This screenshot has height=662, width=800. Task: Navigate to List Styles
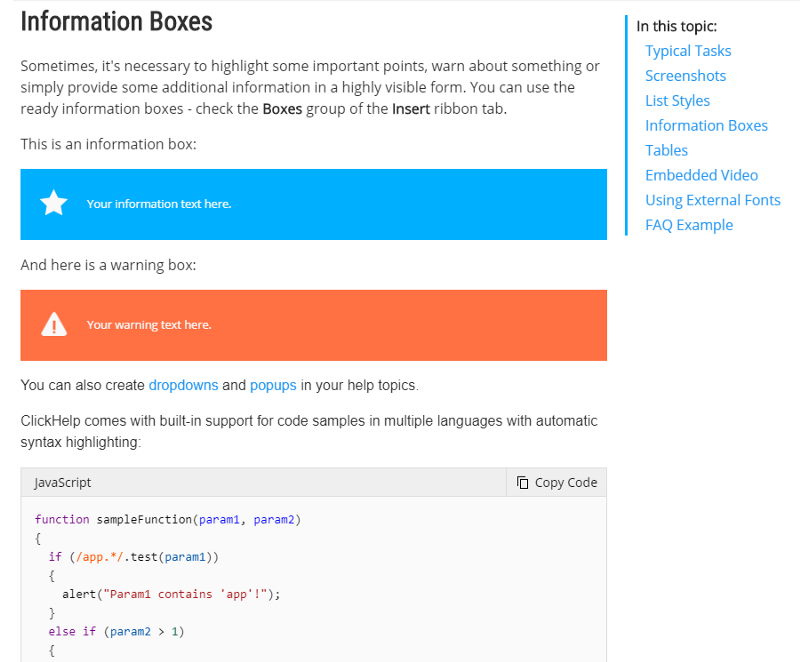click(x=677, y=101)
